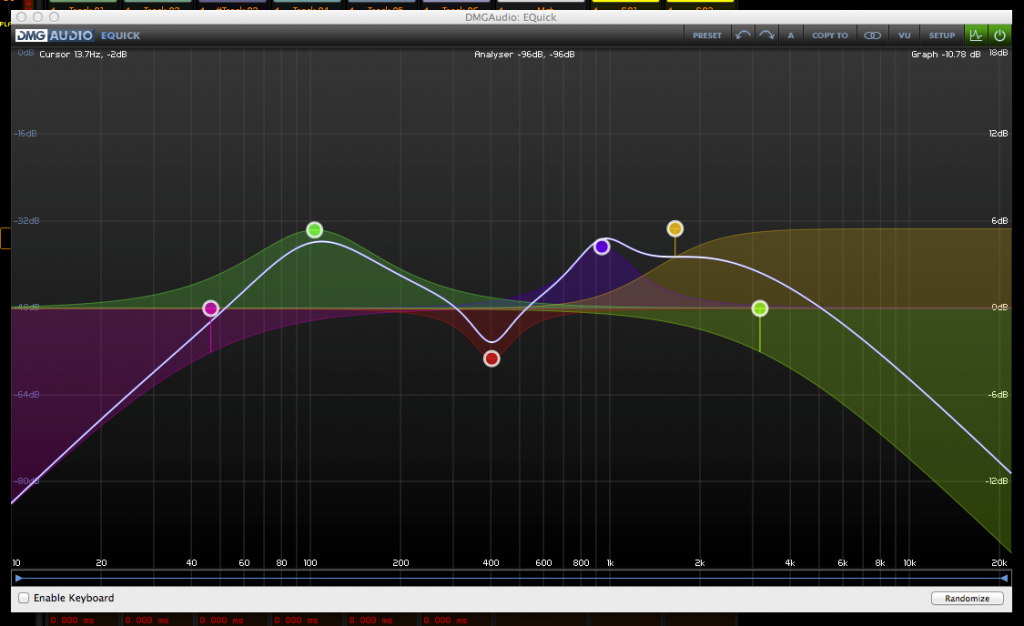Click the stereo link rings icon
This screenshot has height=626, width=1024.
872,35
